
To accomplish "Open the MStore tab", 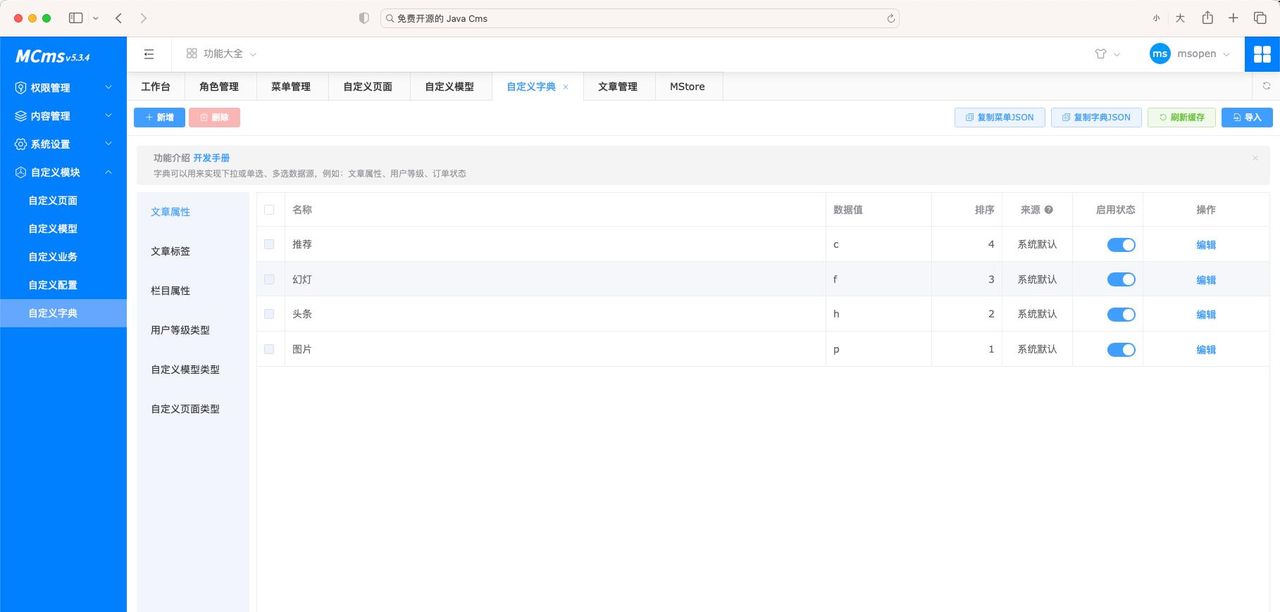I will tap(687, 86).
